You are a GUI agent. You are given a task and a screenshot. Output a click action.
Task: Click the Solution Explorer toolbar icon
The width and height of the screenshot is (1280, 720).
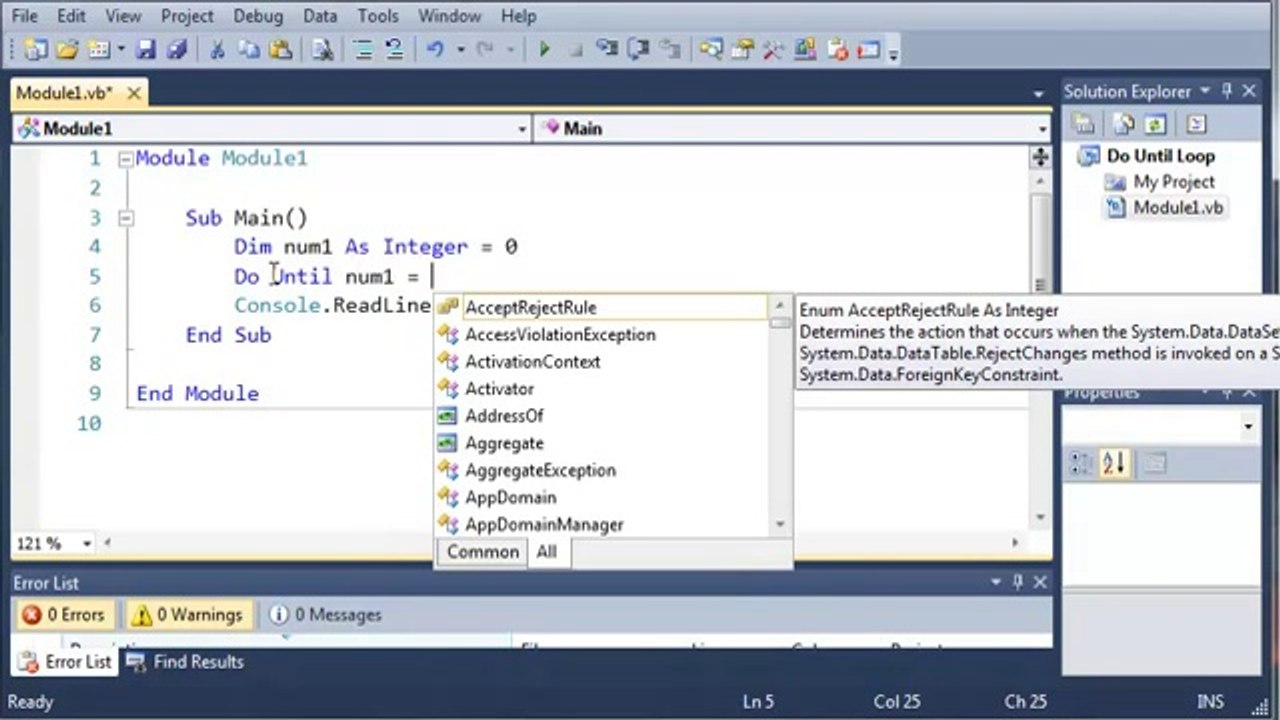pyautogui.click(x=711, y=49)
